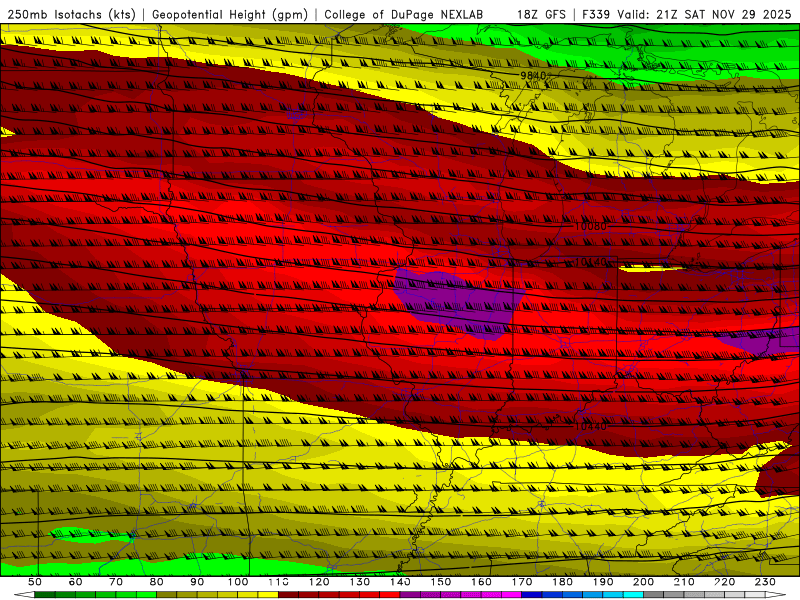Click the 100 value on the color scale
This screenshot has width=800, height=600.
[238, 582]
